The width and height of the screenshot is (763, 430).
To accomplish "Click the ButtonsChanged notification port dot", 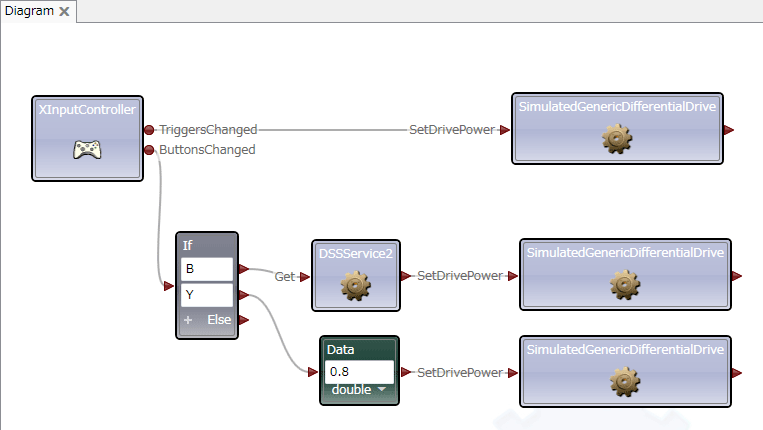I will tap(149, 150).
